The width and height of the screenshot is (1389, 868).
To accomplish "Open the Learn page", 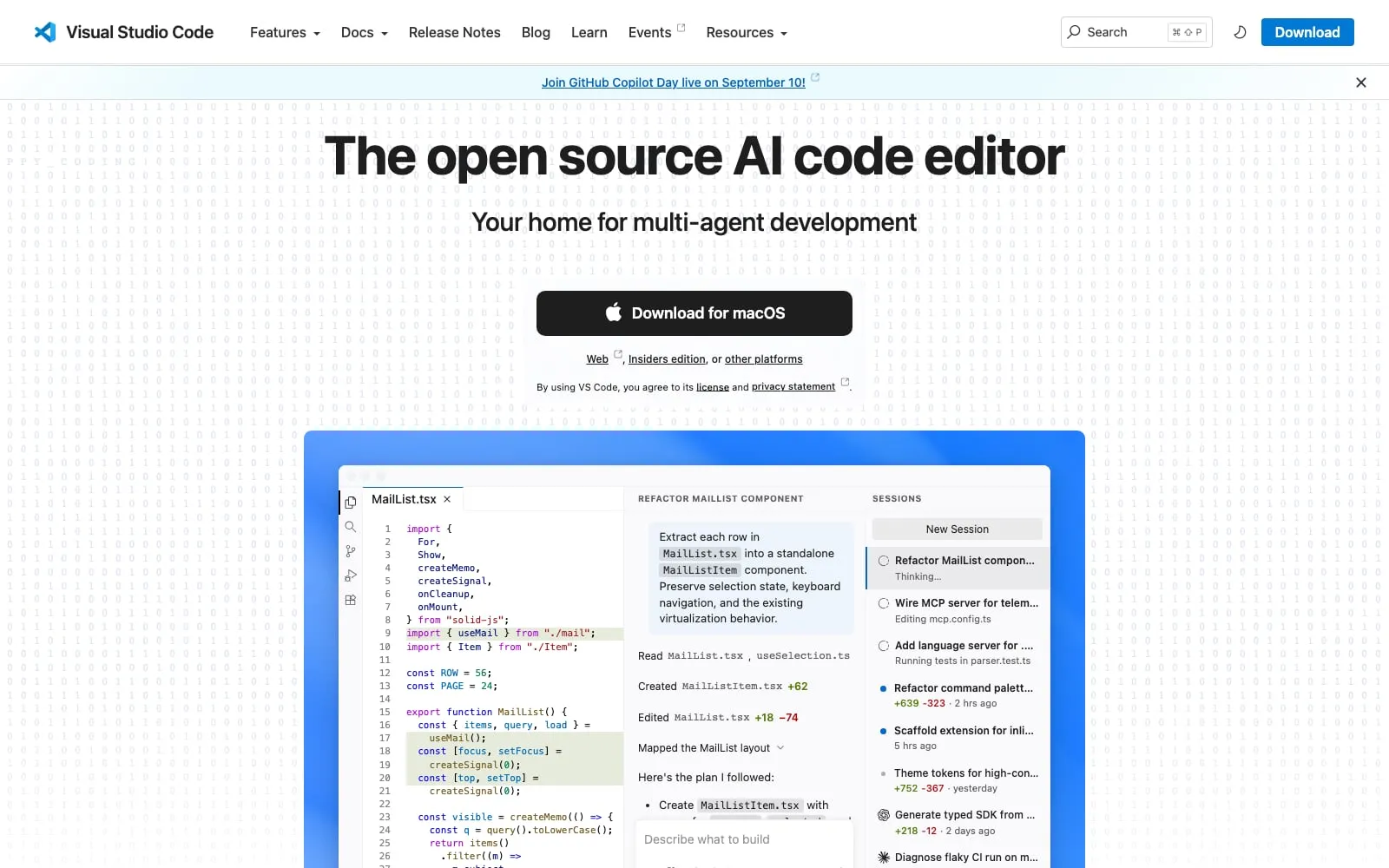I will tap(589, 32).
